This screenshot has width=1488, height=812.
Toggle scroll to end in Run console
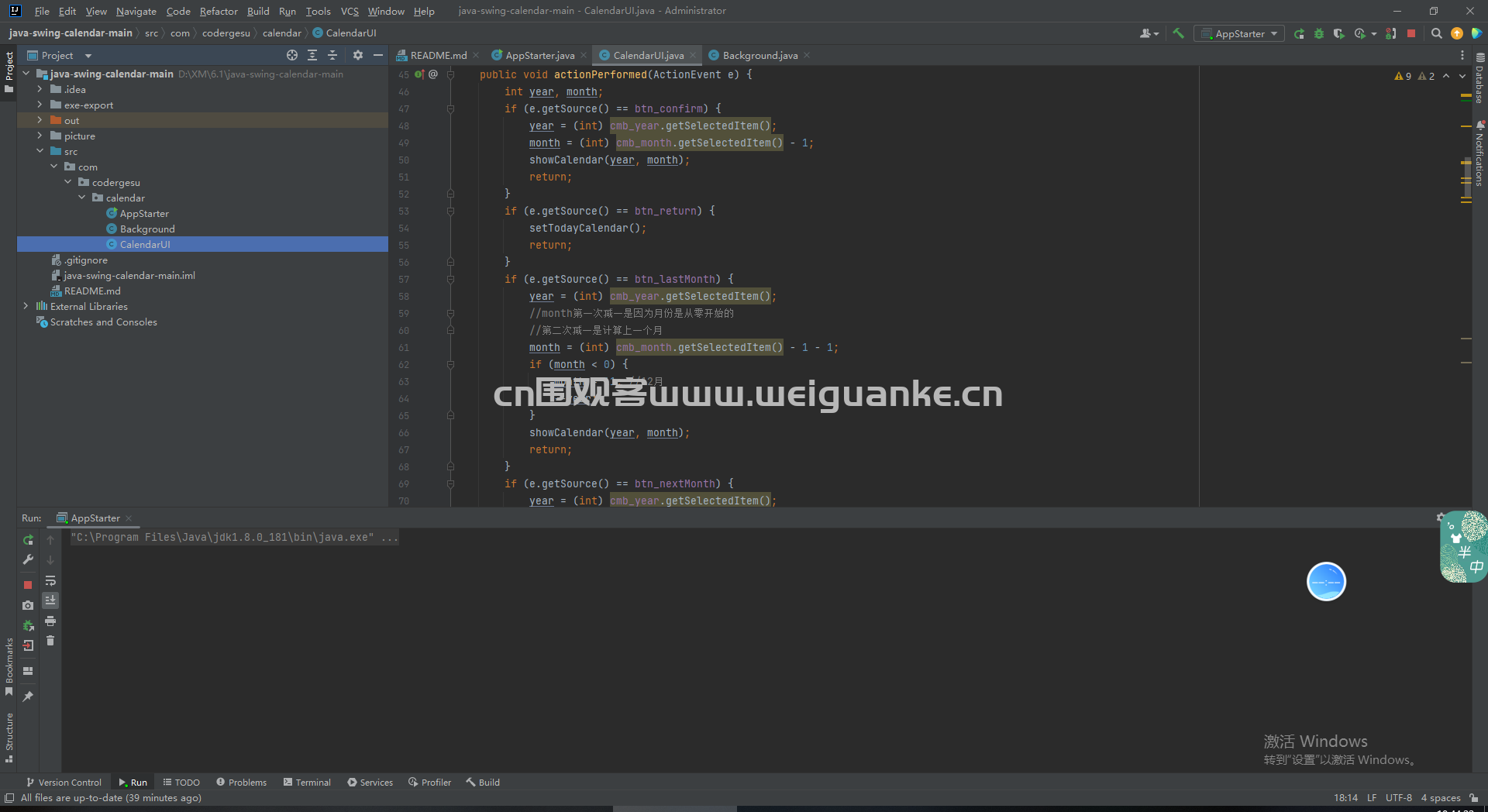tap(50, 600)
